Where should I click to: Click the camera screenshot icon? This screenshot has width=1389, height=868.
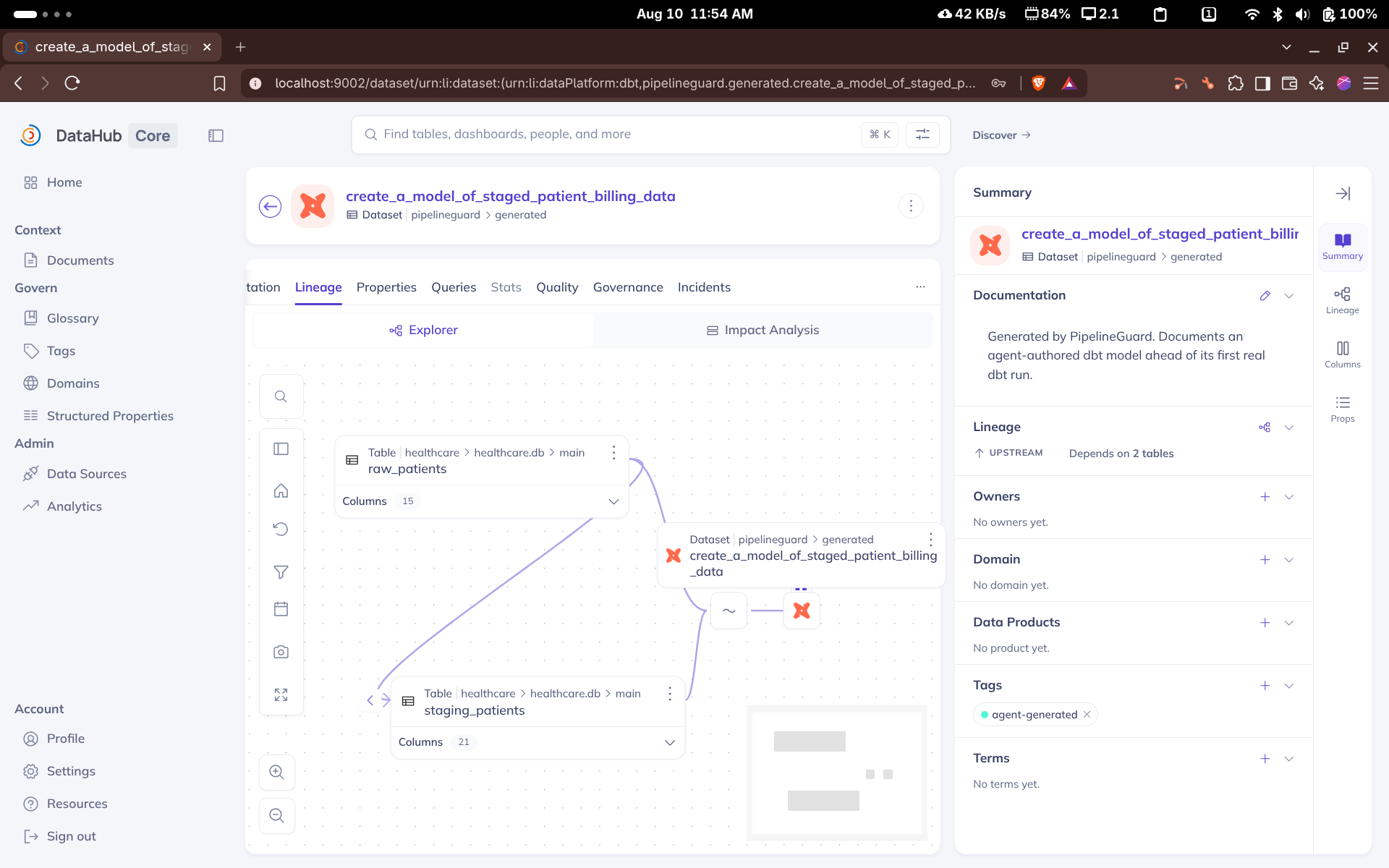point(281,652)
